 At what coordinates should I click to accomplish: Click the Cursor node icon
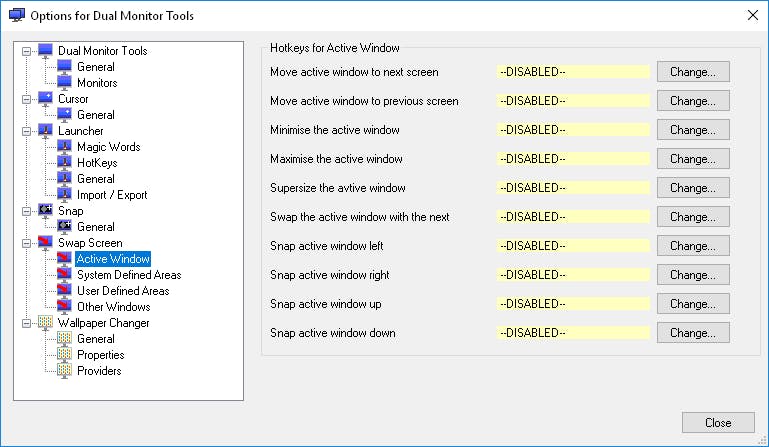[x=45, y=99]
